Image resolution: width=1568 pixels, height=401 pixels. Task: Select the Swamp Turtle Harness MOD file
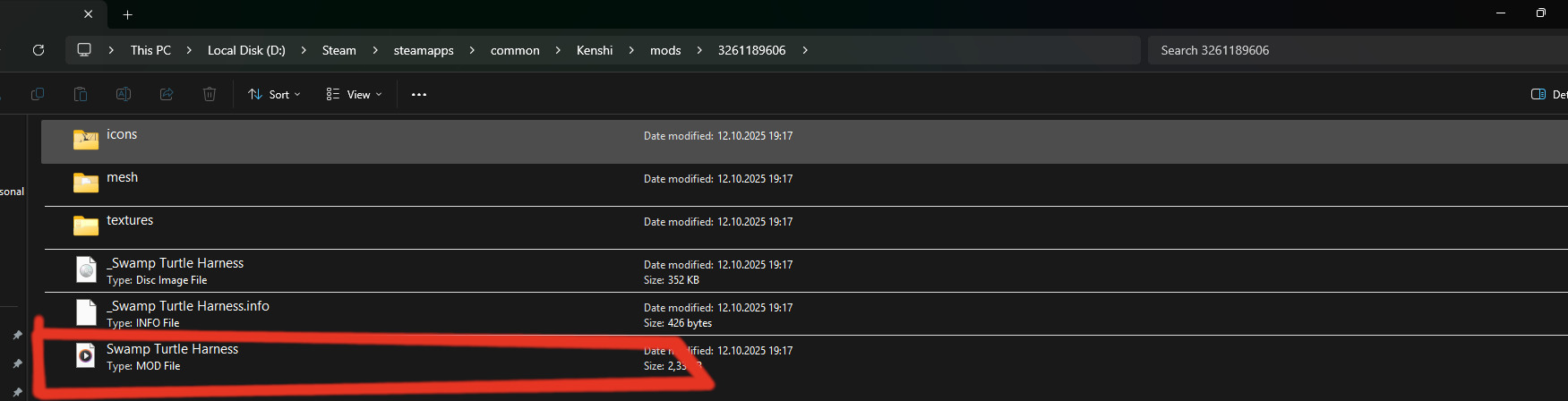click(804, 357)
